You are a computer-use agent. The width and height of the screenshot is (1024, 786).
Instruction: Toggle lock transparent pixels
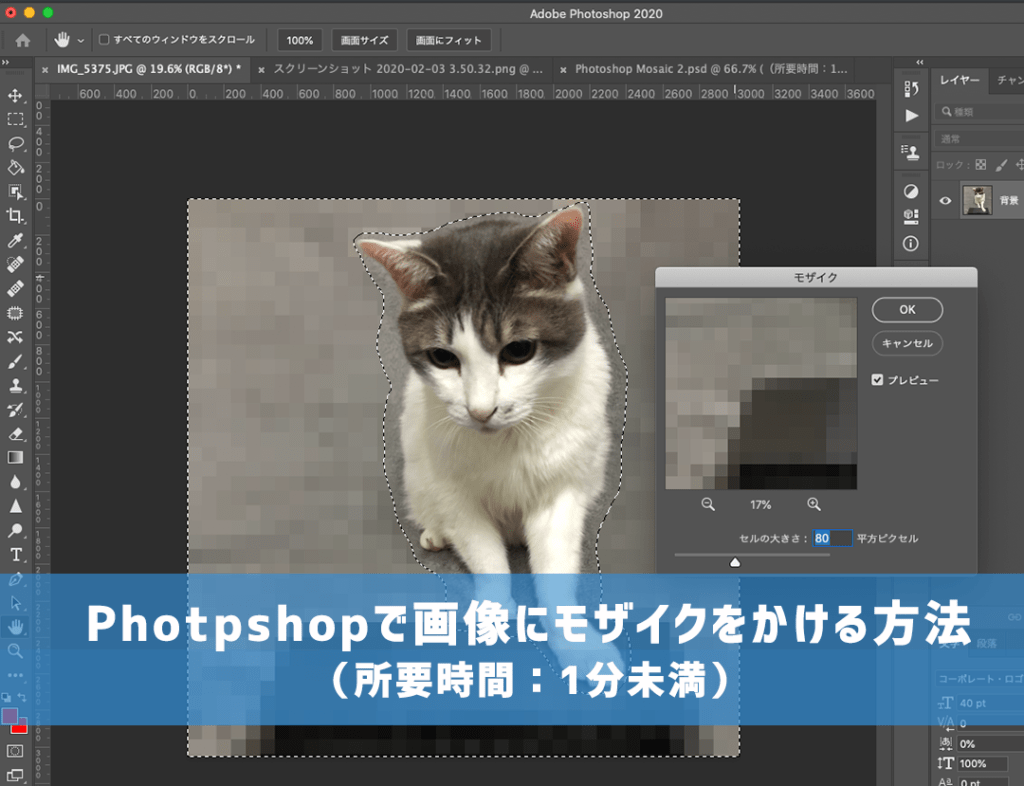pyautogui.click(x=981, y=165)
